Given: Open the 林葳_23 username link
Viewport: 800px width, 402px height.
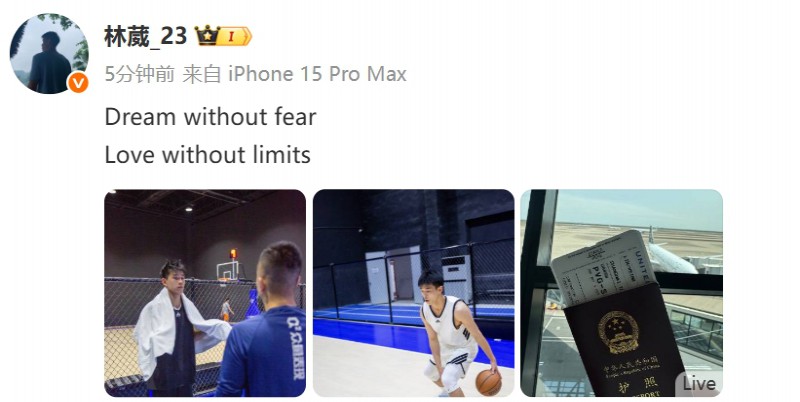Looking at the screenshot, I should click(x=145, y=36).
